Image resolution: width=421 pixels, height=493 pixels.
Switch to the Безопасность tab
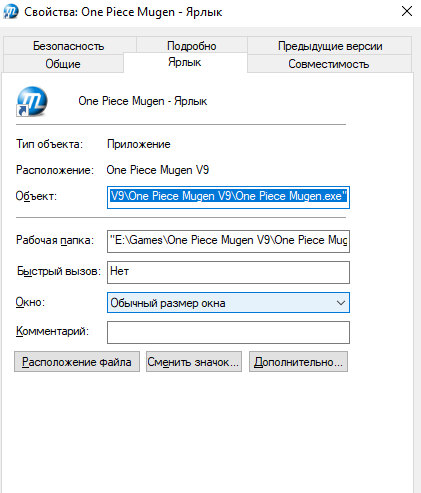tap(69, 46)
